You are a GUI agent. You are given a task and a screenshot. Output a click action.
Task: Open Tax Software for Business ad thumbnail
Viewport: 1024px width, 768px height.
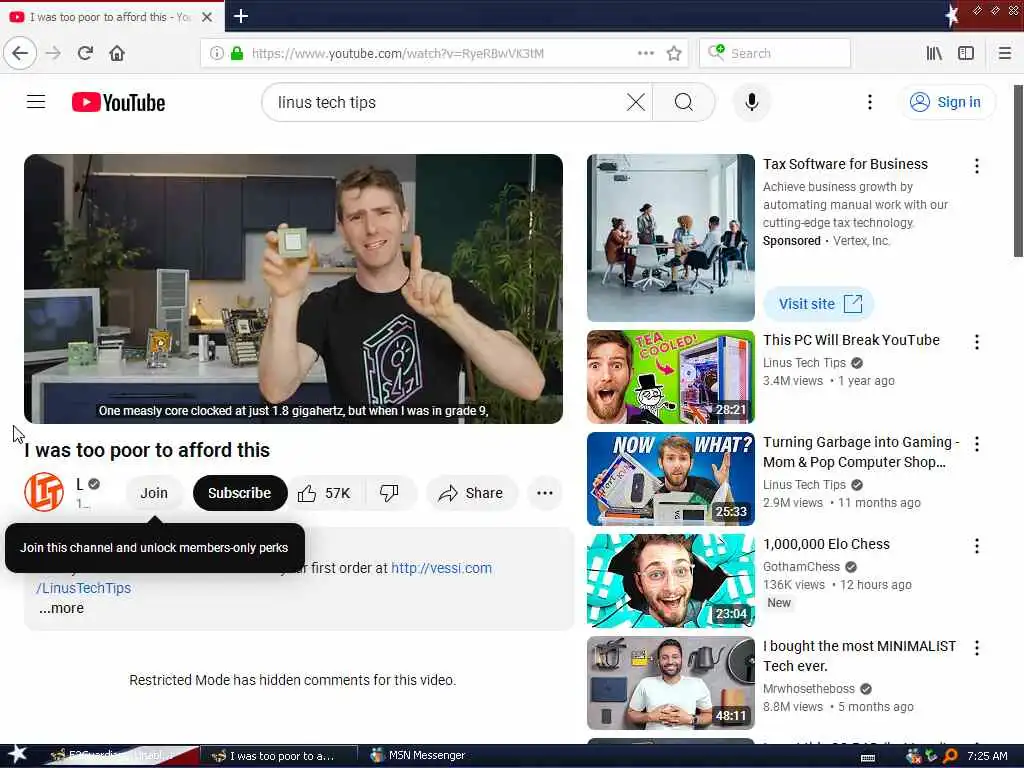pos(671,238)
